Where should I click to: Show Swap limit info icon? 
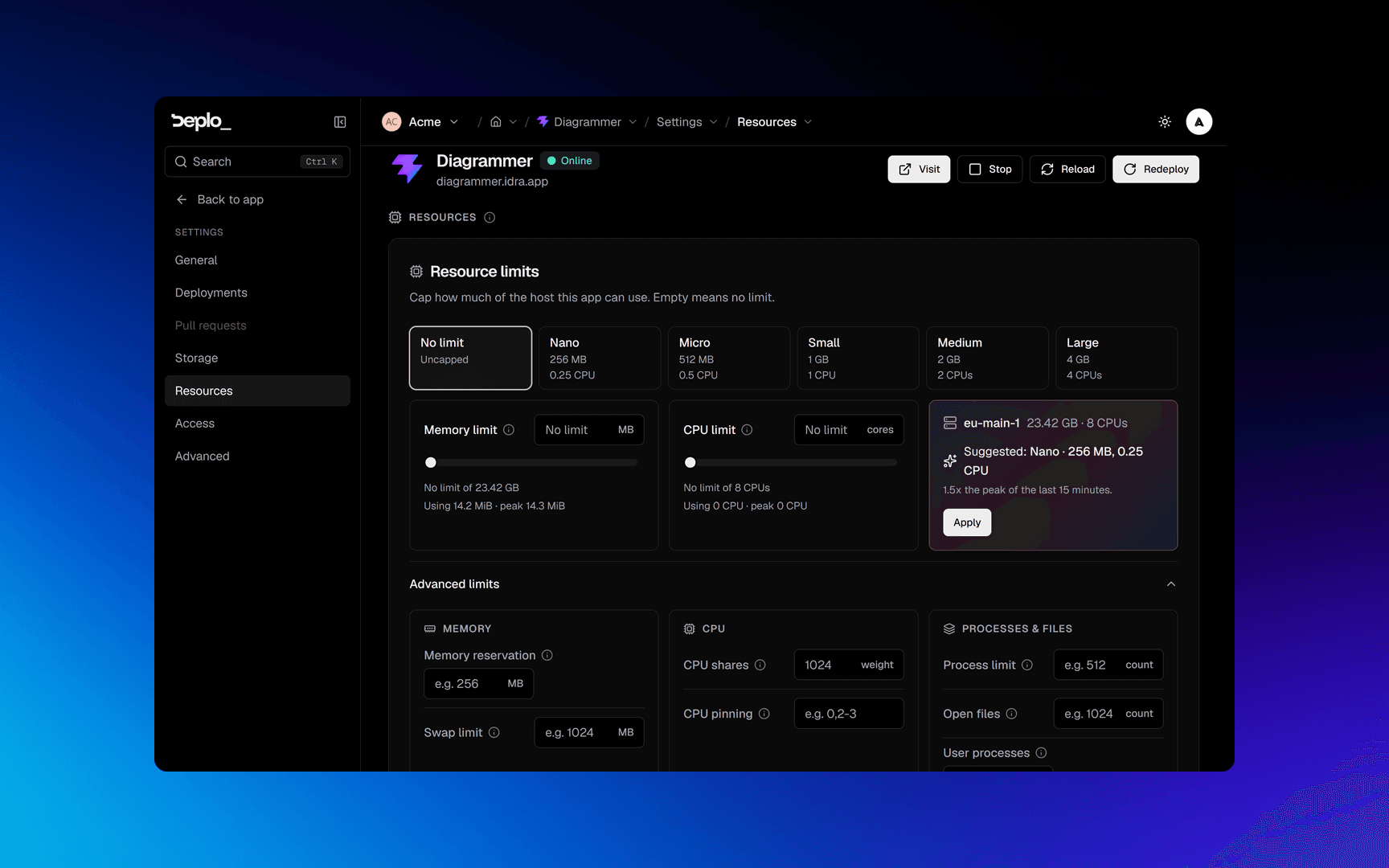click(494, 732)
